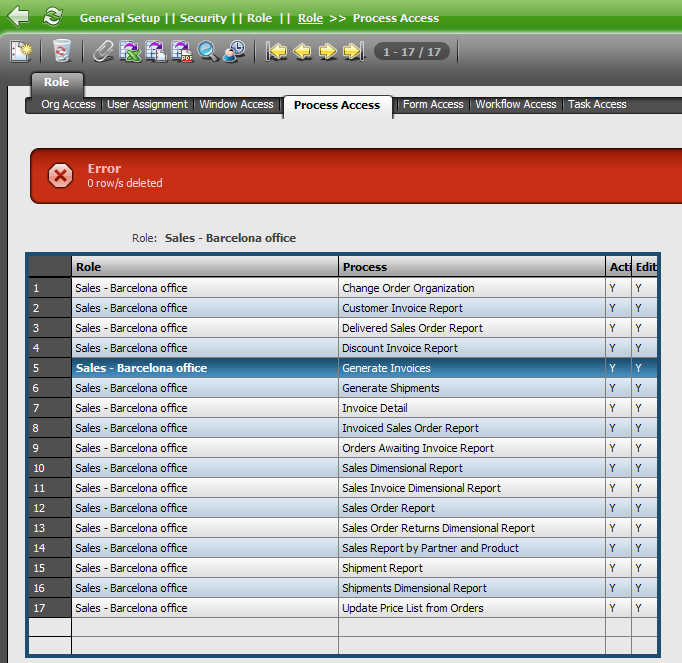This screenshot has height=663, width=682.
Task: Open the audit trail user-clock icon
Action: (234, 51)
